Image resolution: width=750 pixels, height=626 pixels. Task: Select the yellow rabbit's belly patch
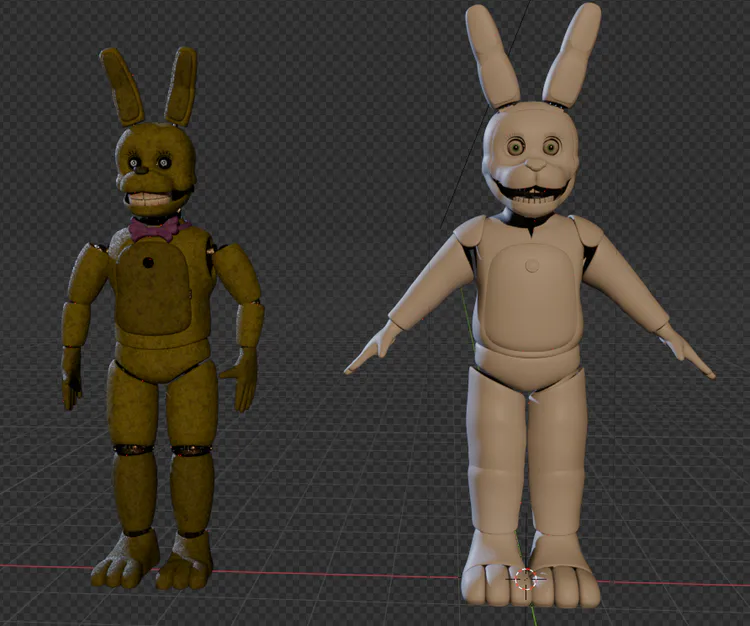coord(154,287)
